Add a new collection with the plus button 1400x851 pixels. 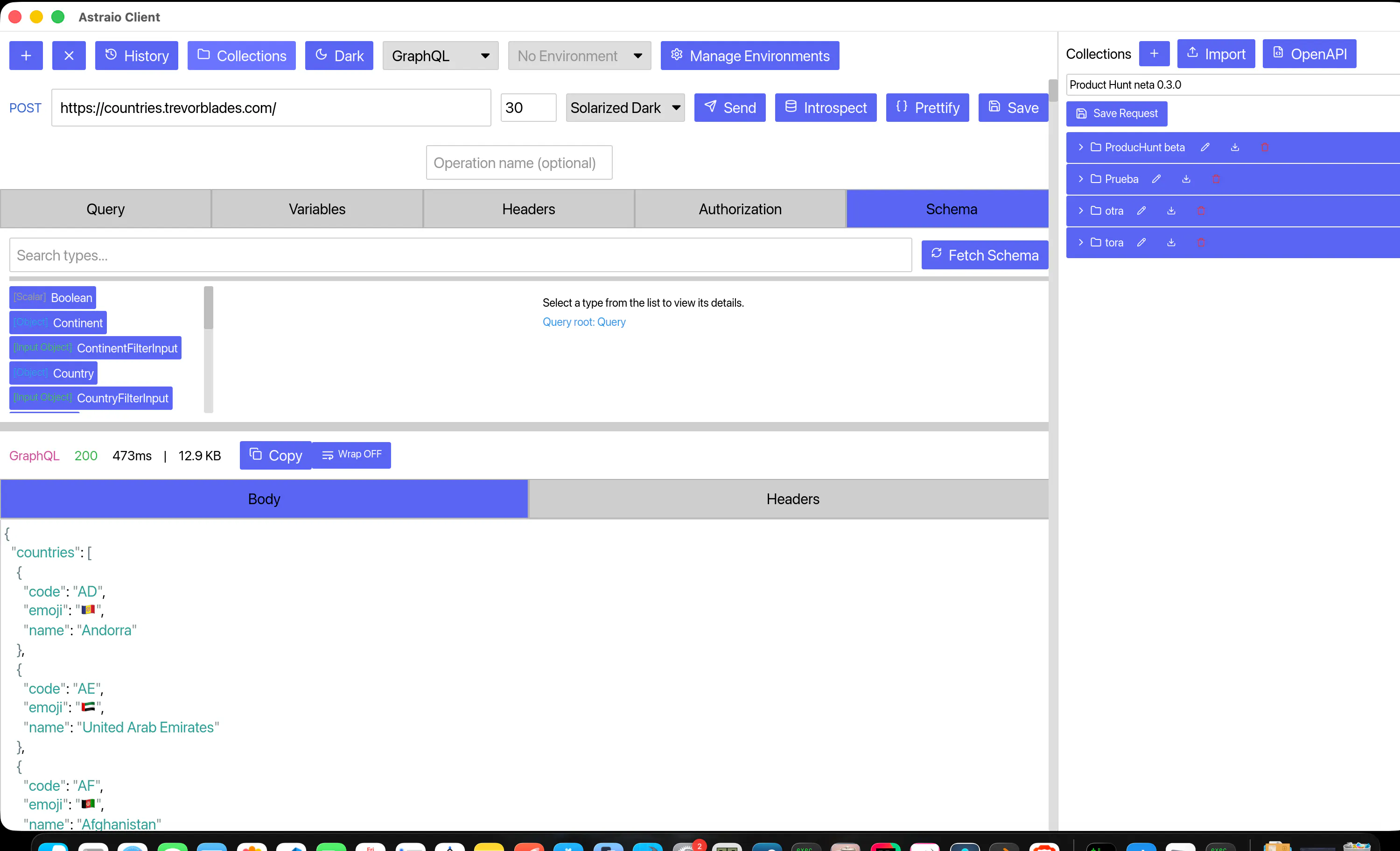(1154, 53)
